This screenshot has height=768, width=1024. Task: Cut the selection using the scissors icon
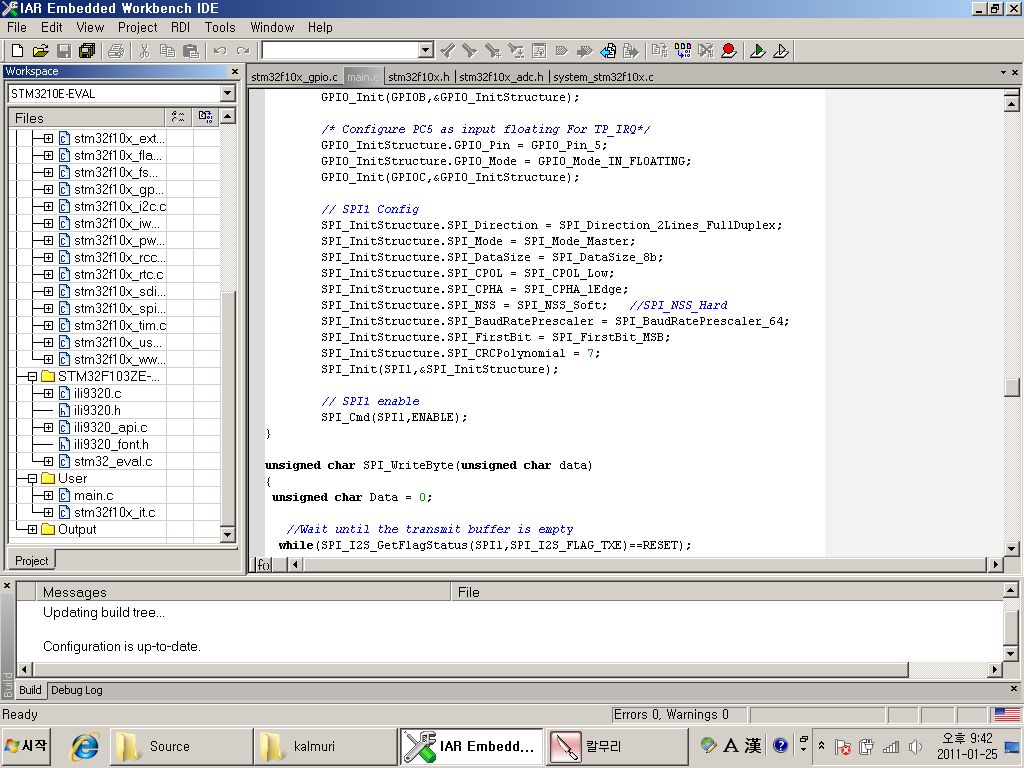tap(144, 50)
